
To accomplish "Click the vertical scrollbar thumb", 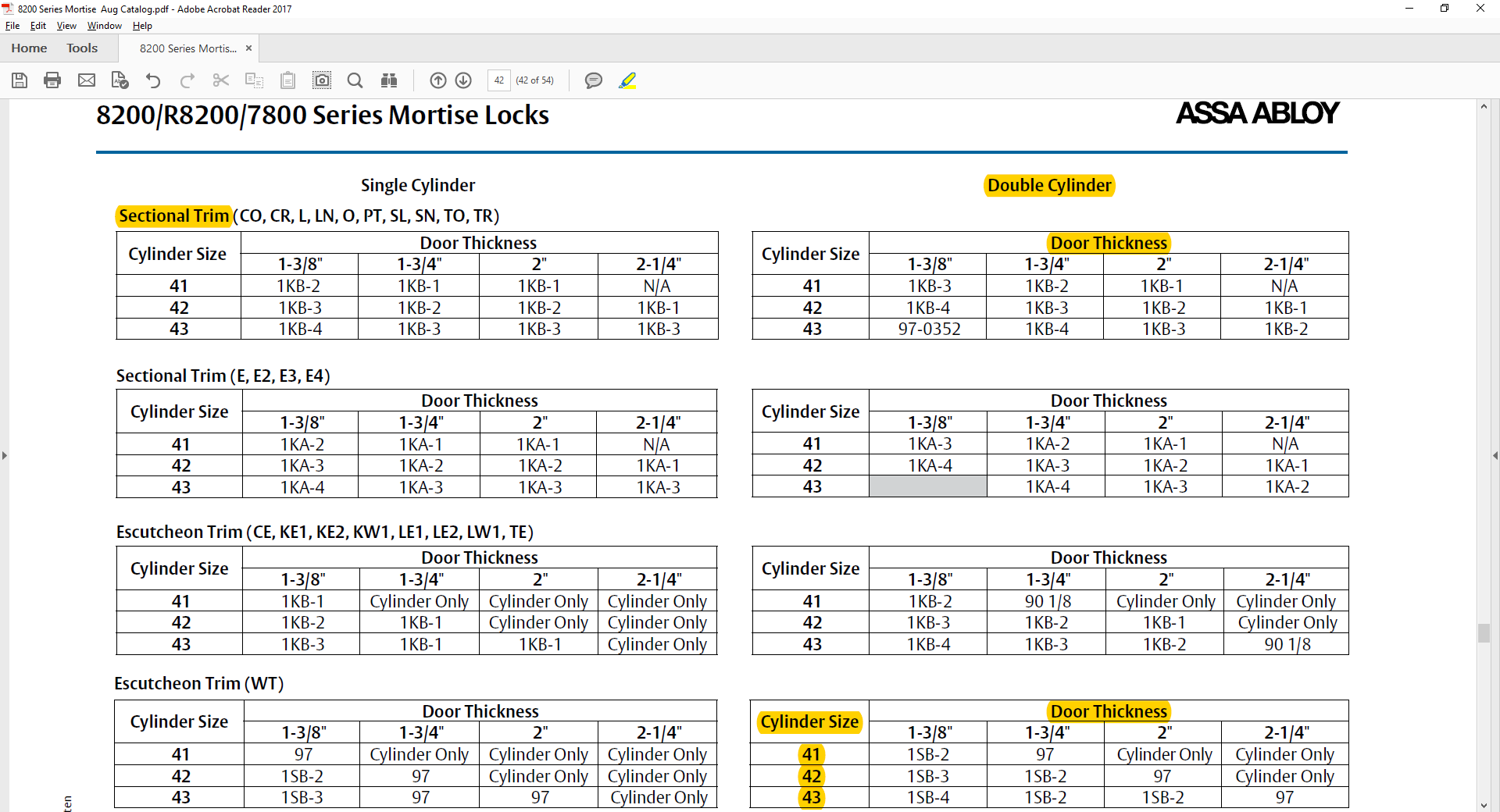I will (1484, 632).
